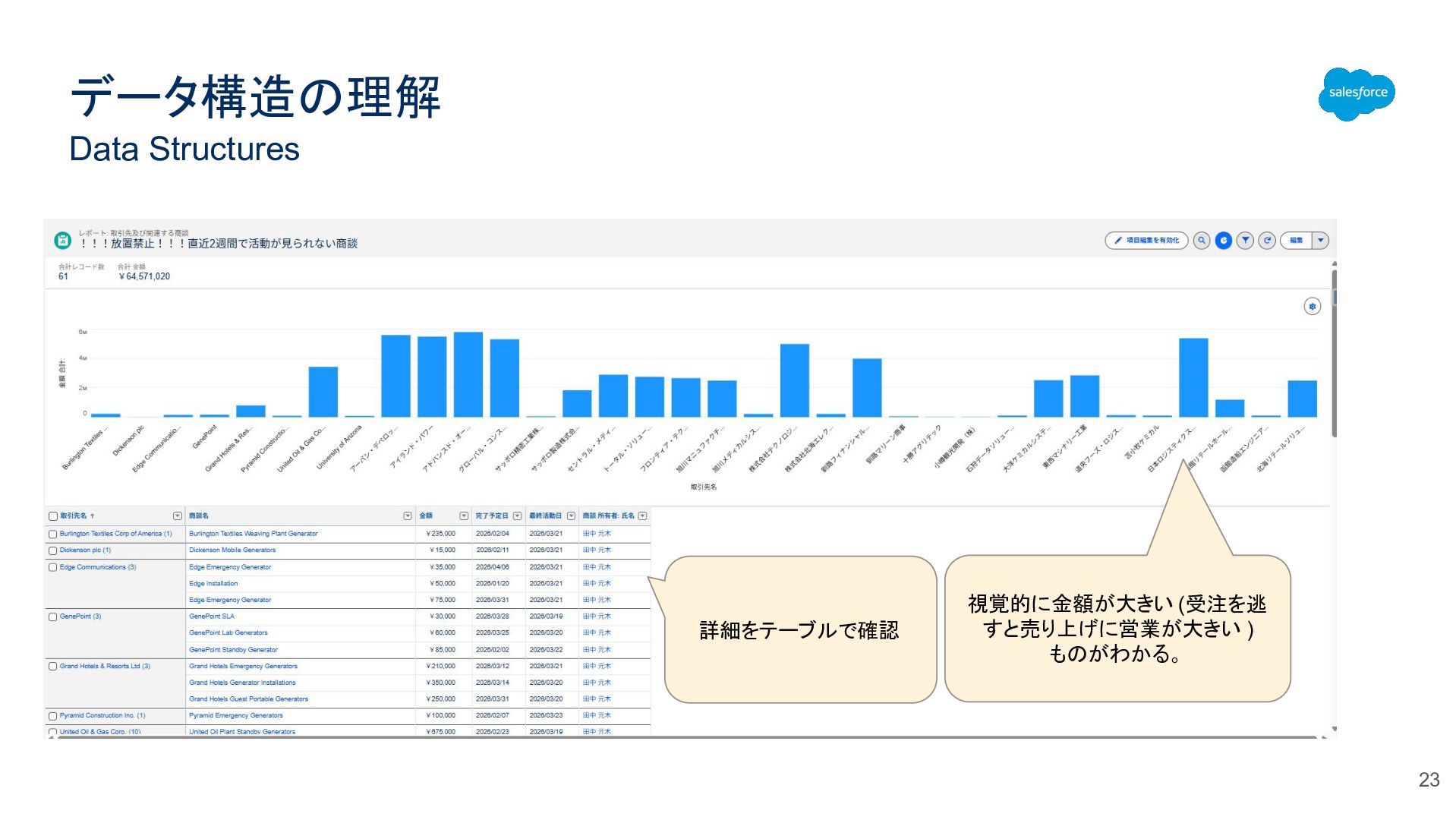
Task: Open Edge Installation opportunity link
Action: 213,584
